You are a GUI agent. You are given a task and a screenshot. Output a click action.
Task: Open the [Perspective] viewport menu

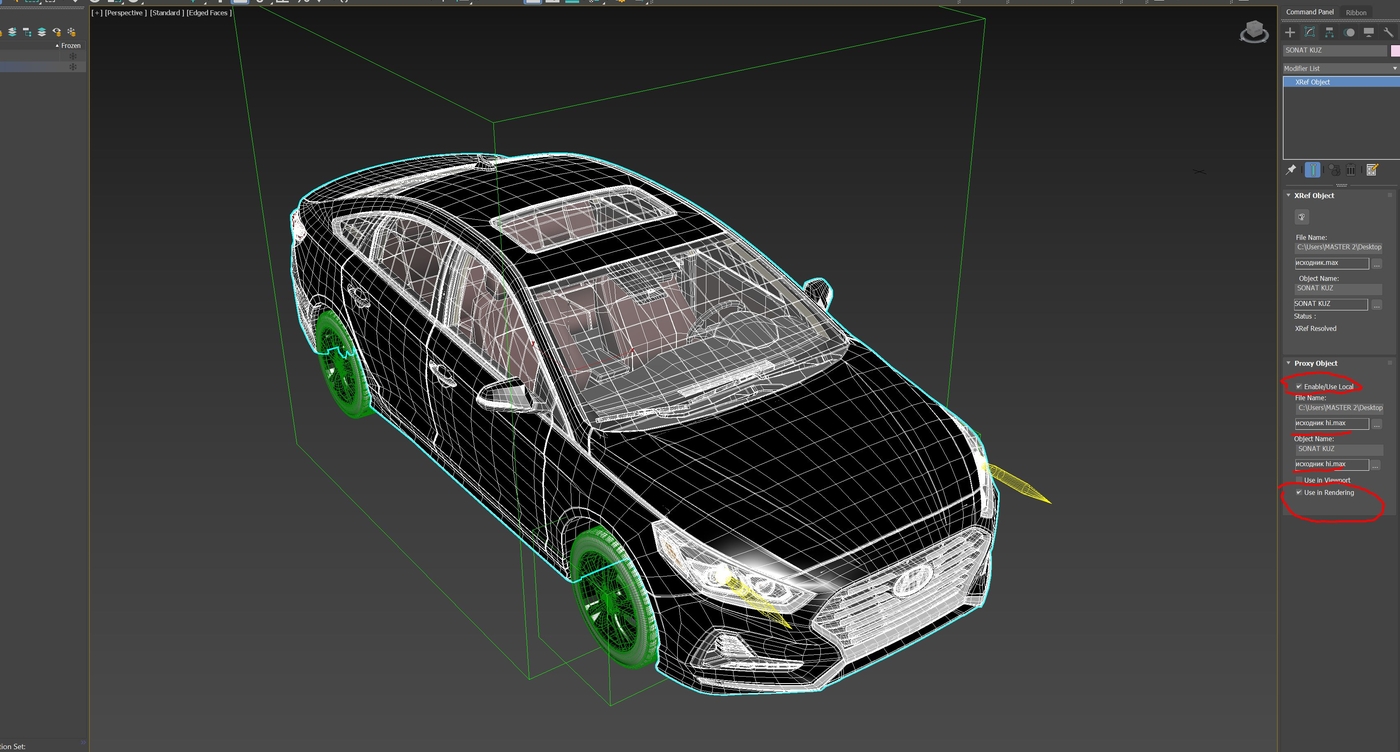coord(125,13)
